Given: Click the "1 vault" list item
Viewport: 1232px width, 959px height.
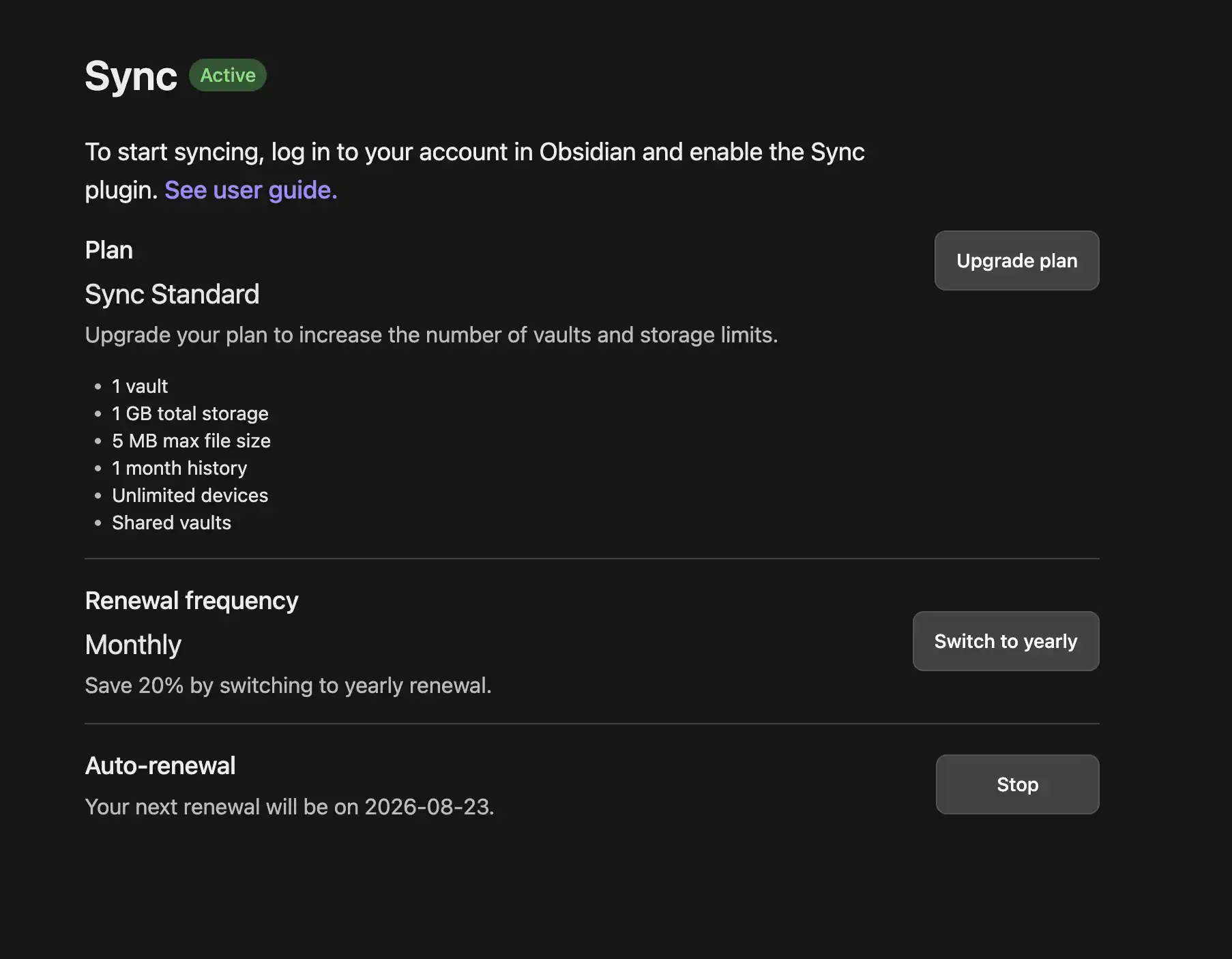Looking at the screenshot, I should [x=140, y=386].
